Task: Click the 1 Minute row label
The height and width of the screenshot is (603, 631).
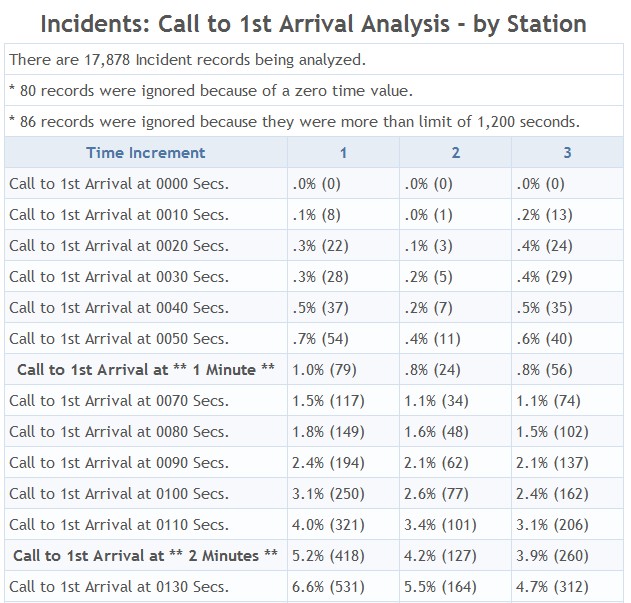Action: 146,370
